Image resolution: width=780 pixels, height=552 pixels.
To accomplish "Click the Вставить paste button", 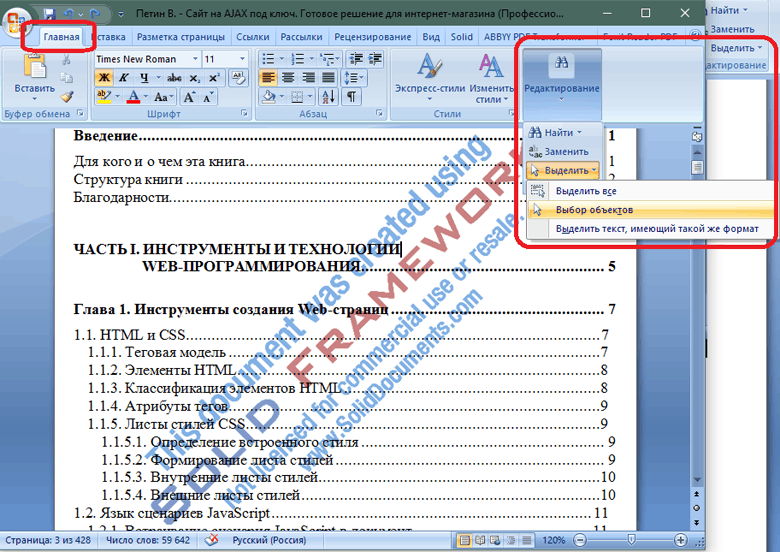I will click(x=35, y=77).
